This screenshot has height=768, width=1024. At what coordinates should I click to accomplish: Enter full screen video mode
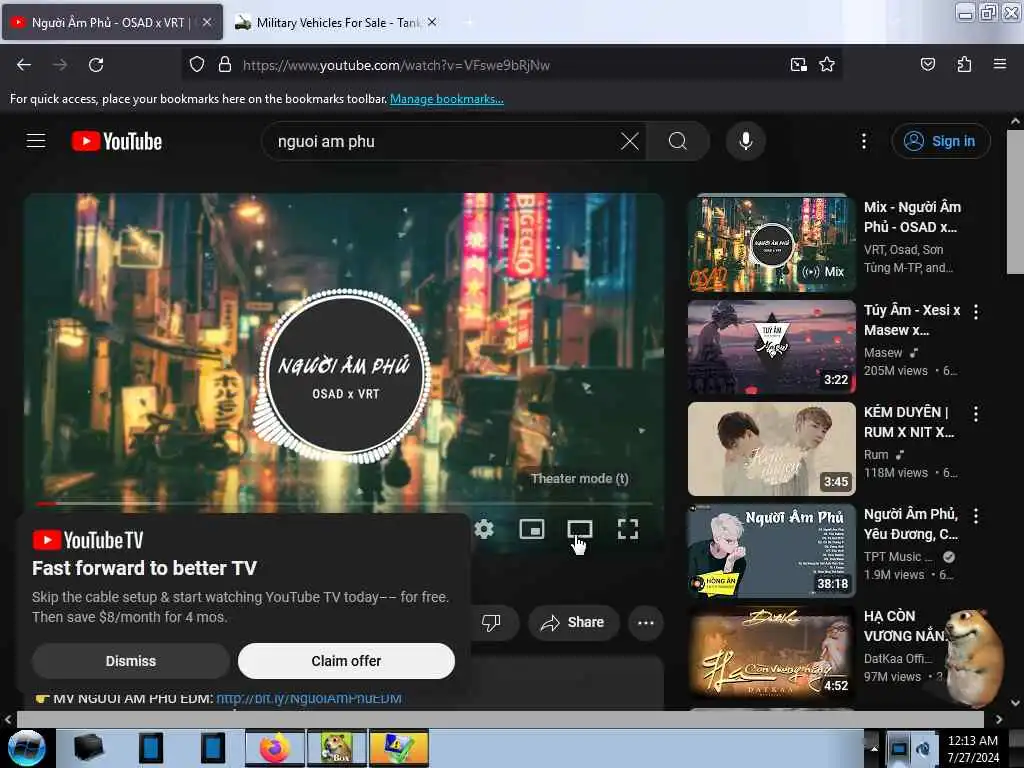click(628, 528)
